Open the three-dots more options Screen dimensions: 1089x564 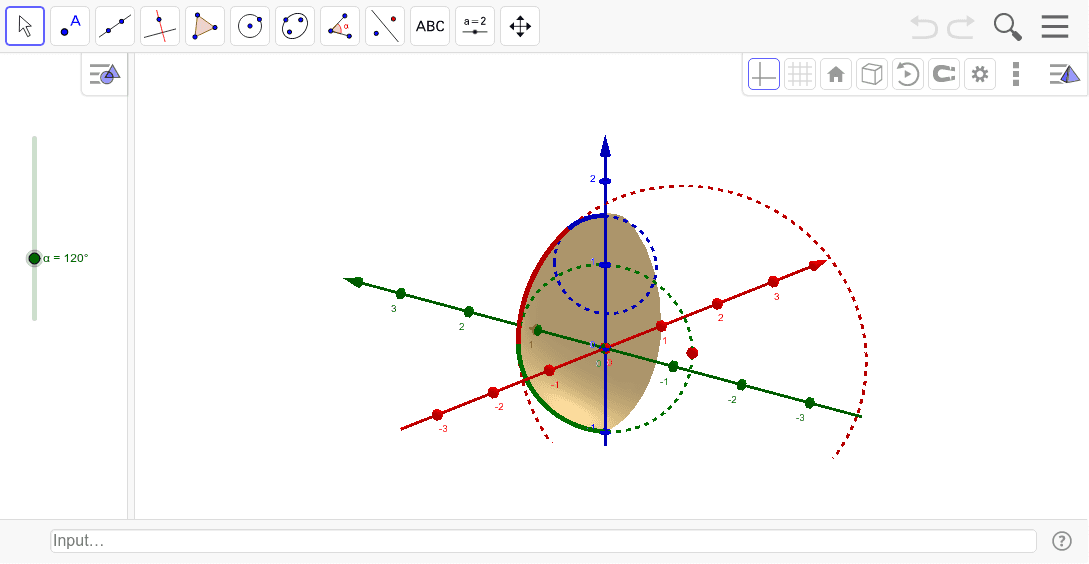1016,74
